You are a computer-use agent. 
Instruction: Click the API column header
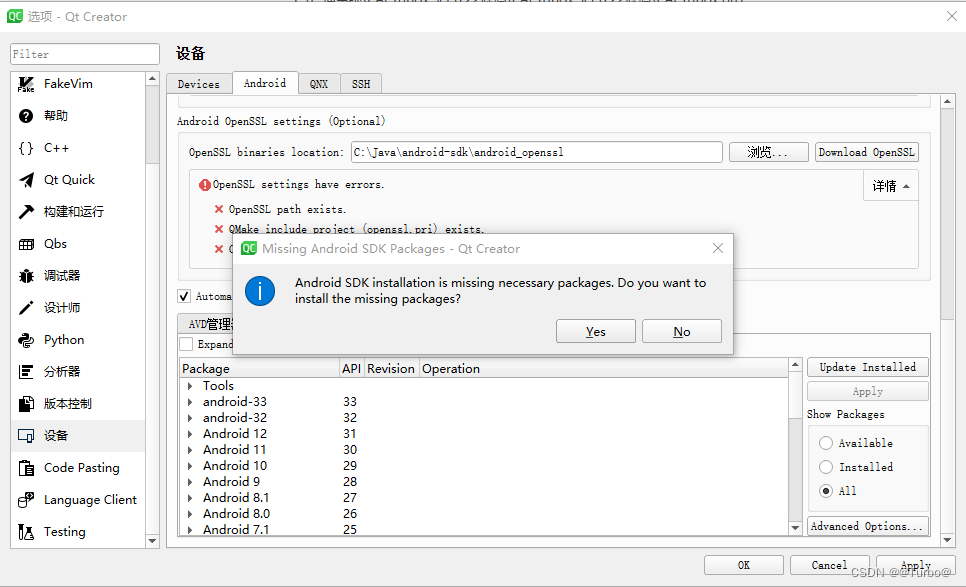[352, 368]
